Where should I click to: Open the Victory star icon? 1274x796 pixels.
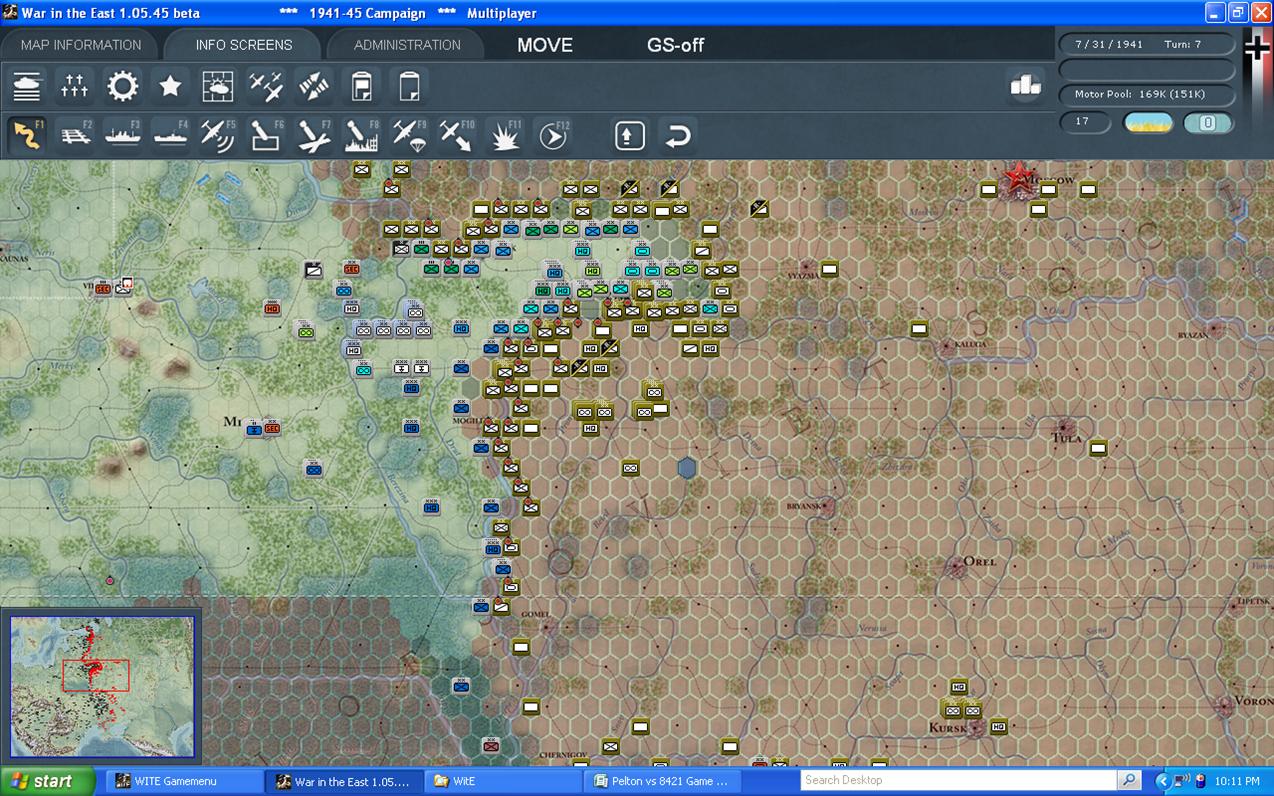coord(170,87)
